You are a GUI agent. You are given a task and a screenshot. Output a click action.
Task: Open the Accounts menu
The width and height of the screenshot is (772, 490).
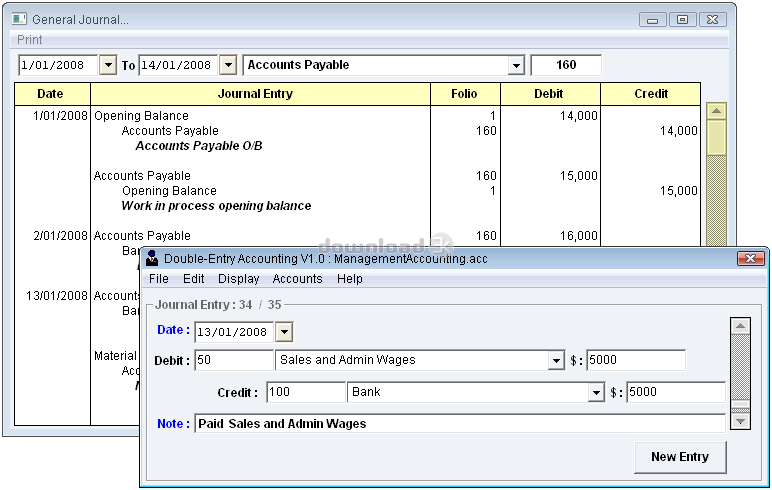click(x=297, y=279)
